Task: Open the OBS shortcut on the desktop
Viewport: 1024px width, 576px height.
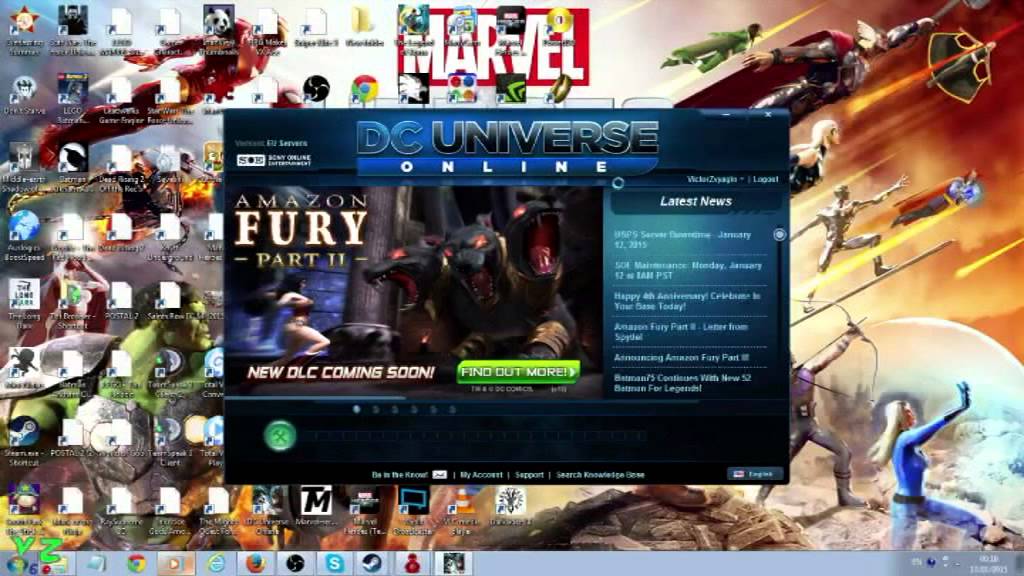Action: tap(315, 89)
